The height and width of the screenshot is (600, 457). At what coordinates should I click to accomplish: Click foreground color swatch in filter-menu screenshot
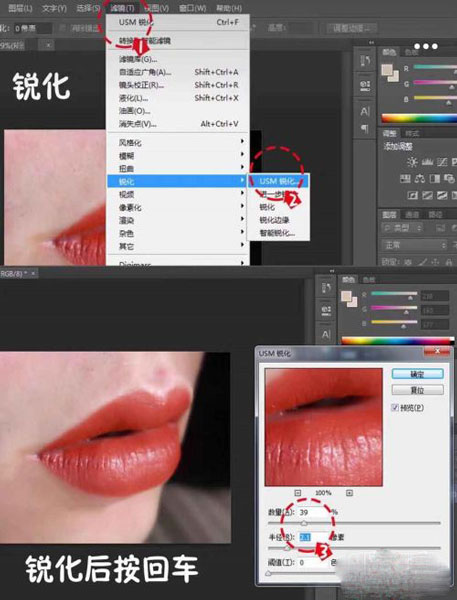click(x=387, y=70)
